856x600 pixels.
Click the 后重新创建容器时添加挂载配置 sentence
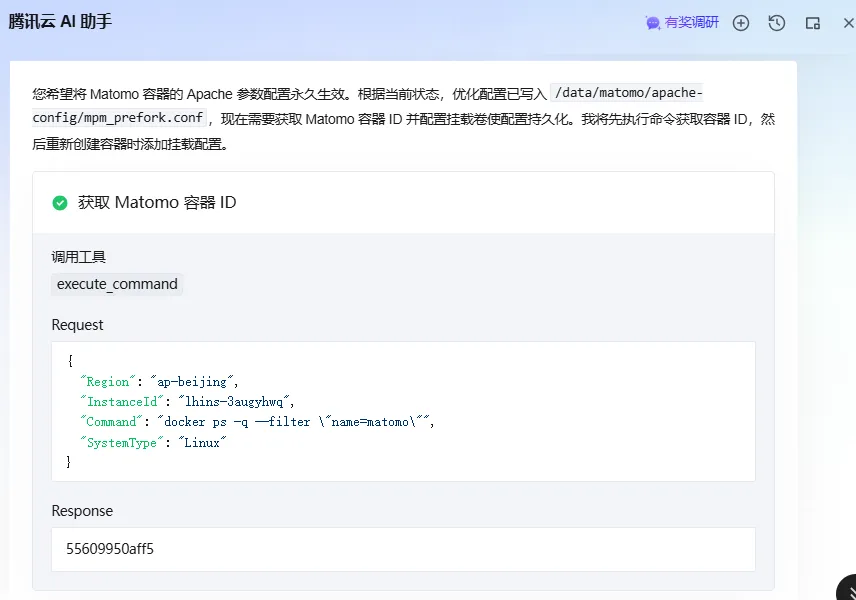tap(130, 145)
